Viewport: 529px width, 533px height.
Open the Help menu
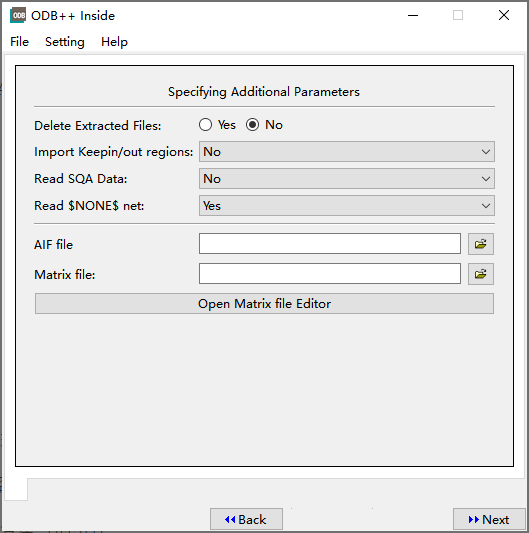click(114, 42)
